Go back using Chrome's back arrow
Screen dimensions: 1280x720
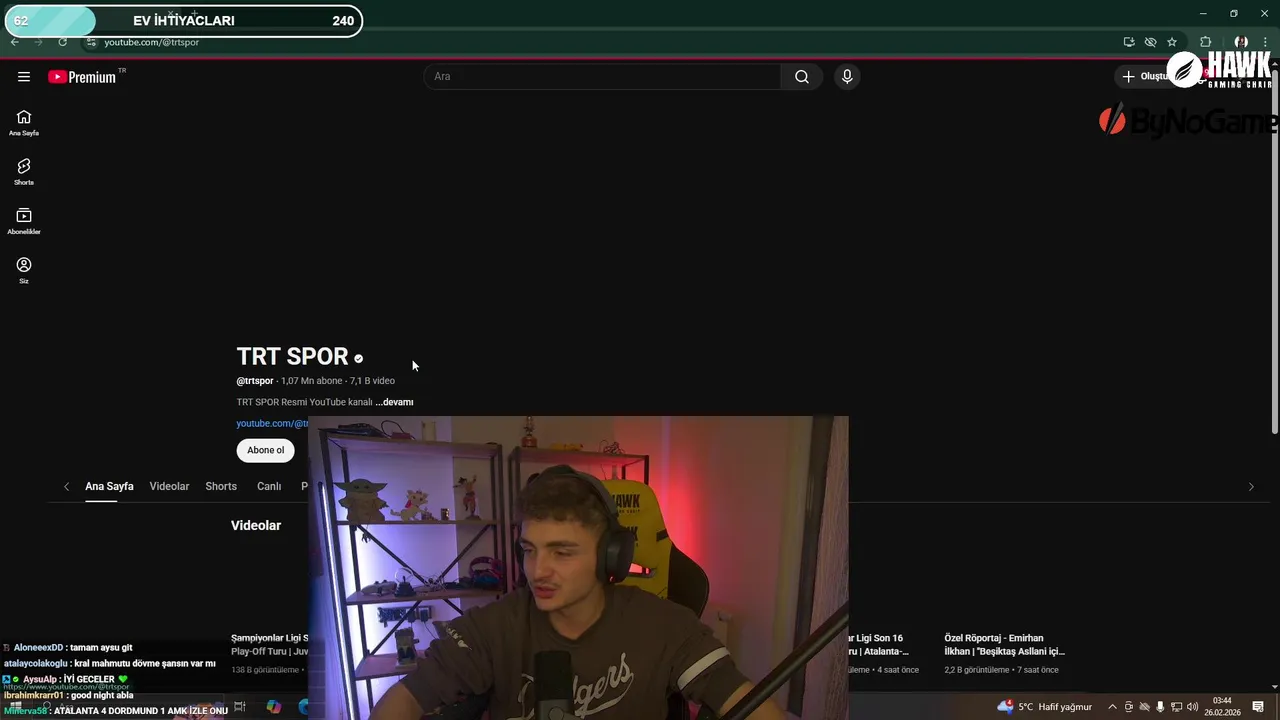15,42
